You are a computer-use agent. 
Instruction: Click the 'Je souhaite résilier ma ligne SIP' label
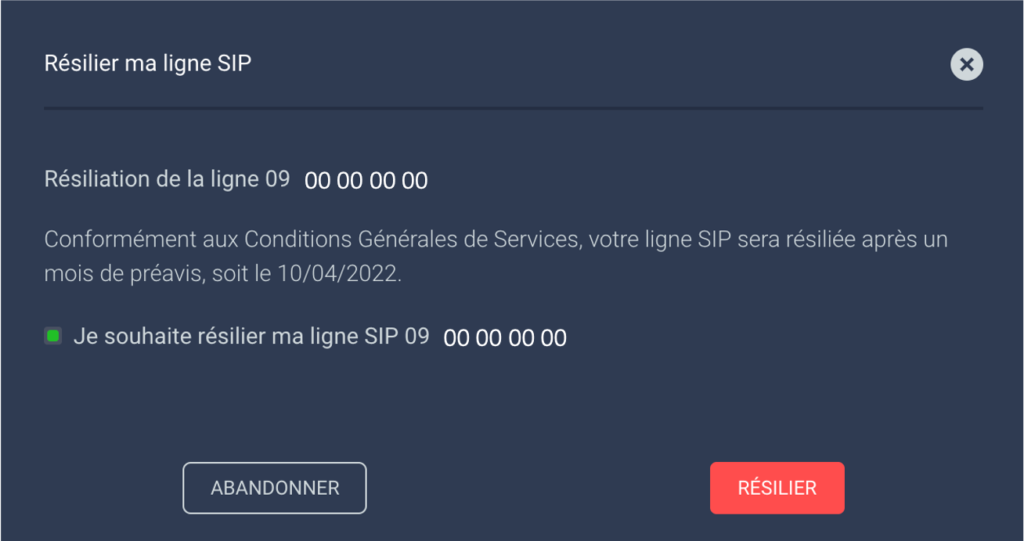click(x=237, y=337)
